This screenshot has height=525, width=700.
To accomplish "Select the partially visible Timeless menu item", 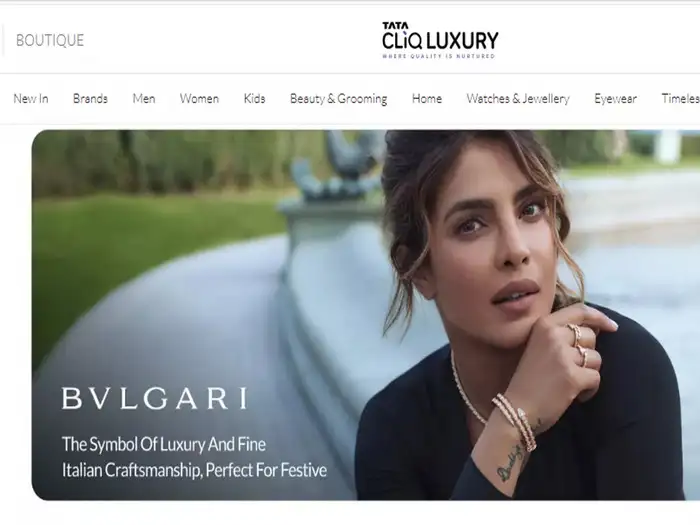I will [x=680, y=98].
